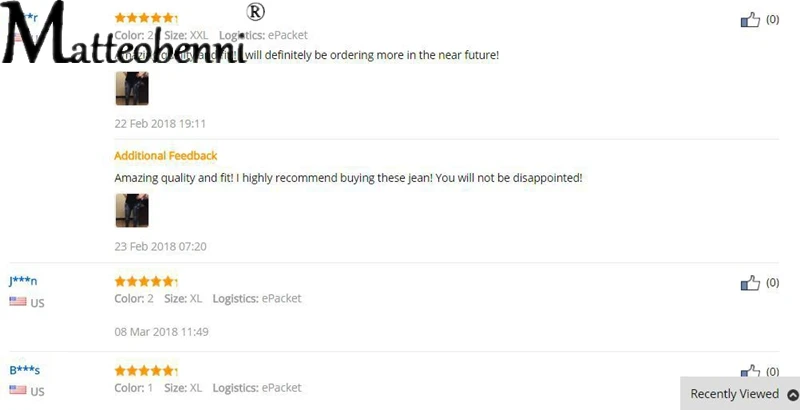800x410 pixels.
Task: Open the first review's photo thumbnail
Action: click(132, 88)
